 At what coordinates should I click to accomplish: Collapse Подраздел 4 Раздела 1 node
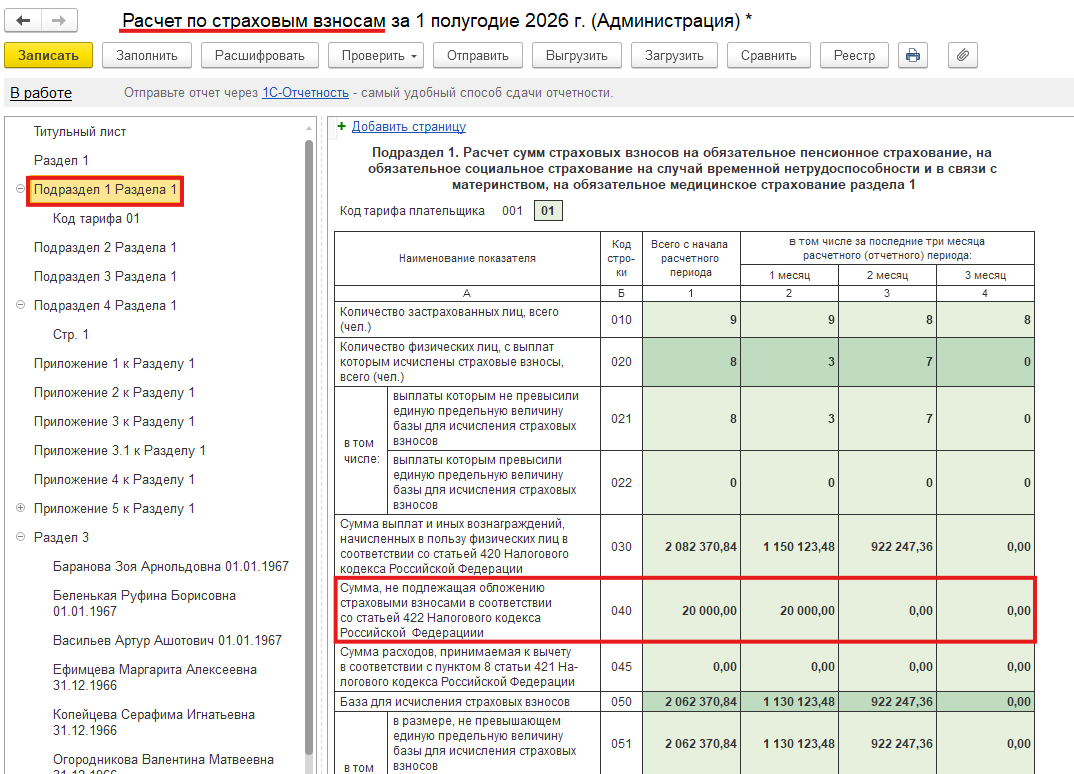[21, 305]
